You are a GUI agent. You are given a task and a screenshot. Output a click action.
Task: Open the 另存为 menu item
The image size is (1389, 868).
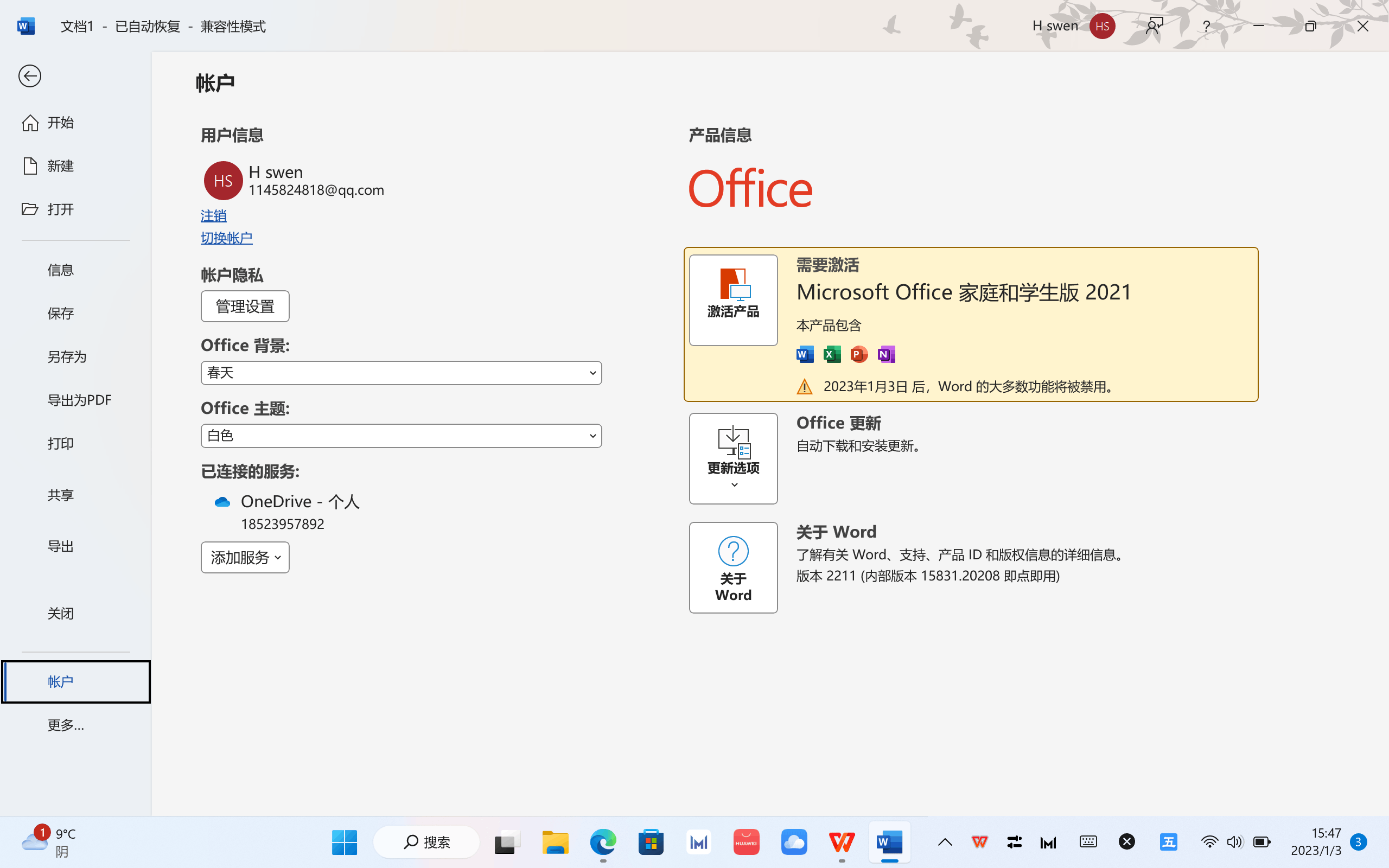67,356
